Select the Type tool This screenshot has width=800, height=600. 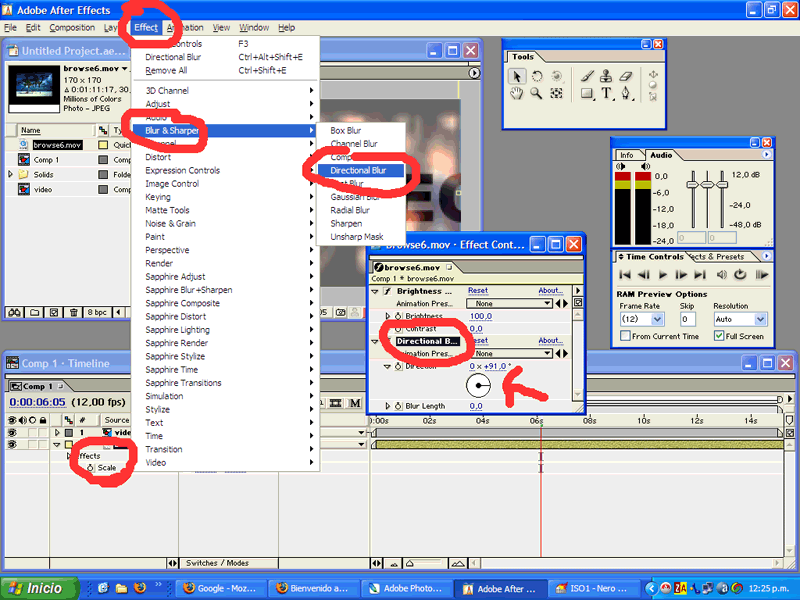click(606, 94)
